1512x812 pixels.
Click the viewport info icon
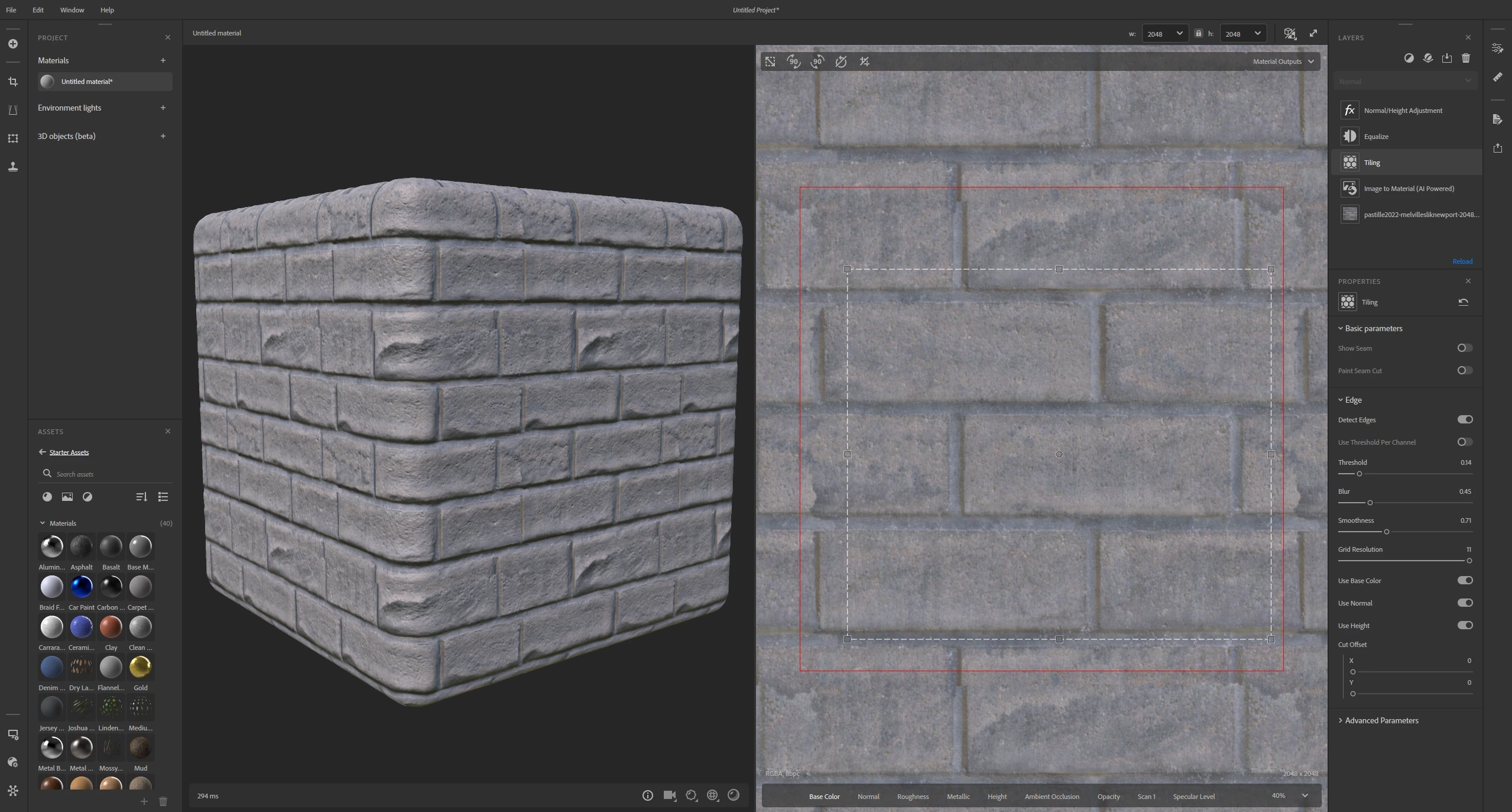(x=648, y=795)
